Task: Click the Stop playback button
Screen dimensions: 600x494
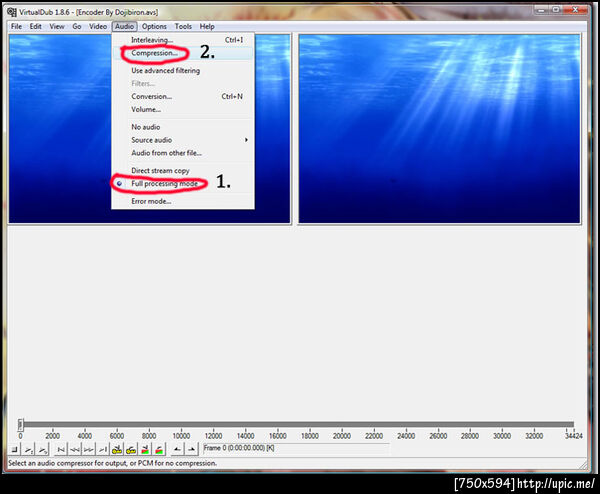Action: point(14,449)
